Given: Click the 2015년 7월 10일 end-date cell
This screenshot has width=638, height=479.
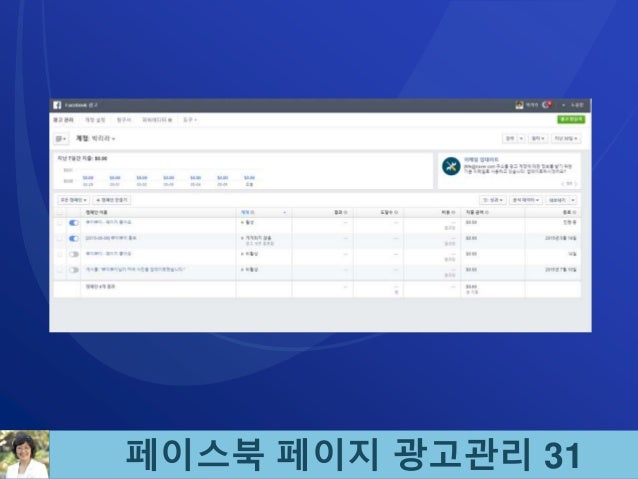Looking at the screenshot, I should pos(561,269).
